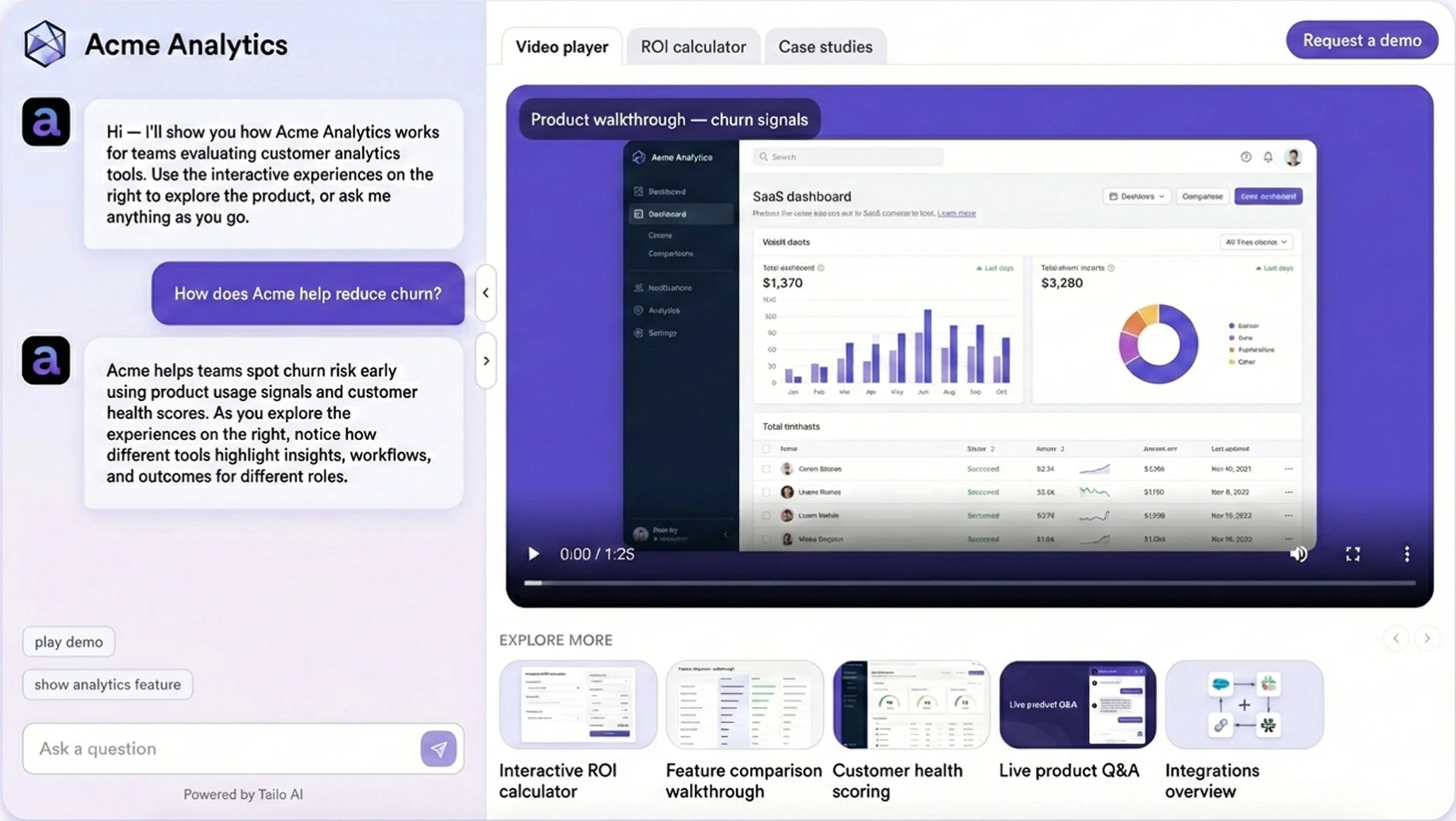This screenshot has width=1456, height=821.
Task: Expand the panel using the right chevron
Action: point(486,361)
